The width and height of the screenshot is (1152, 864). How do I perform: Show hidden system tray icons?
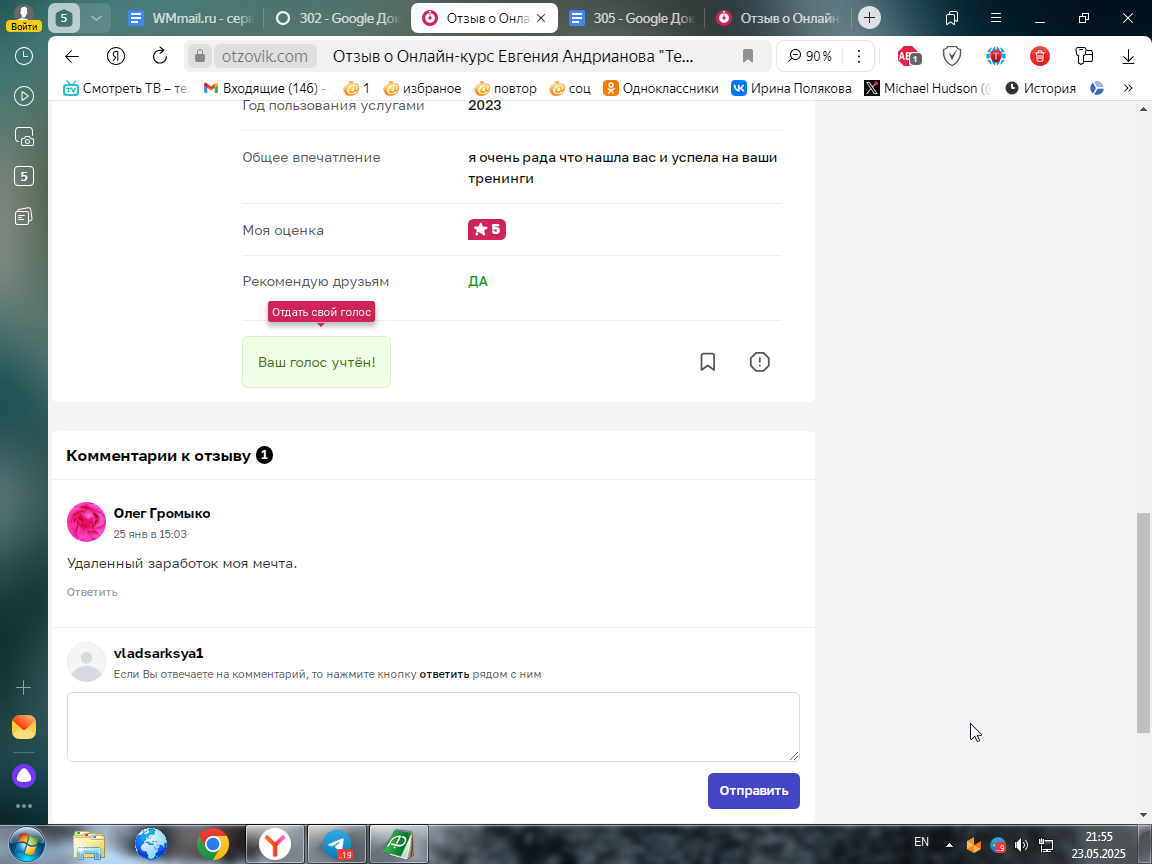pos(949,845)
